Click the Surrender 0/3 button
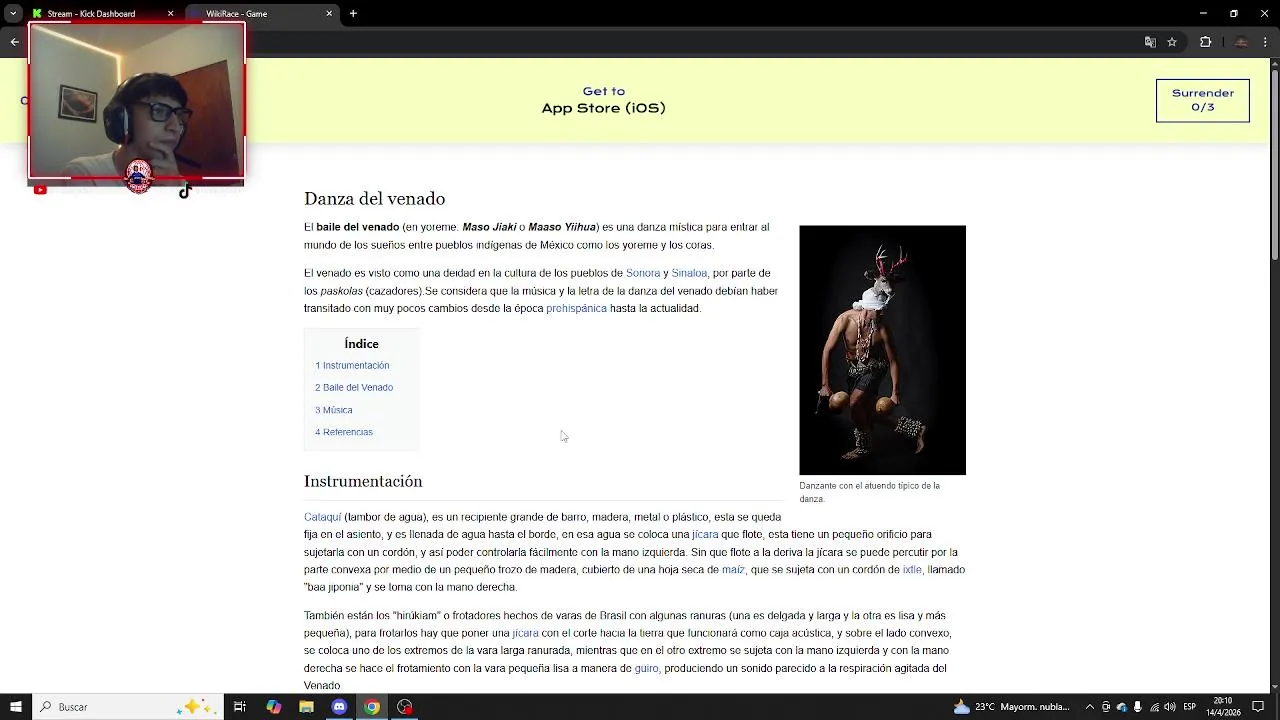1280x720 pixels. click(1202, 100)
